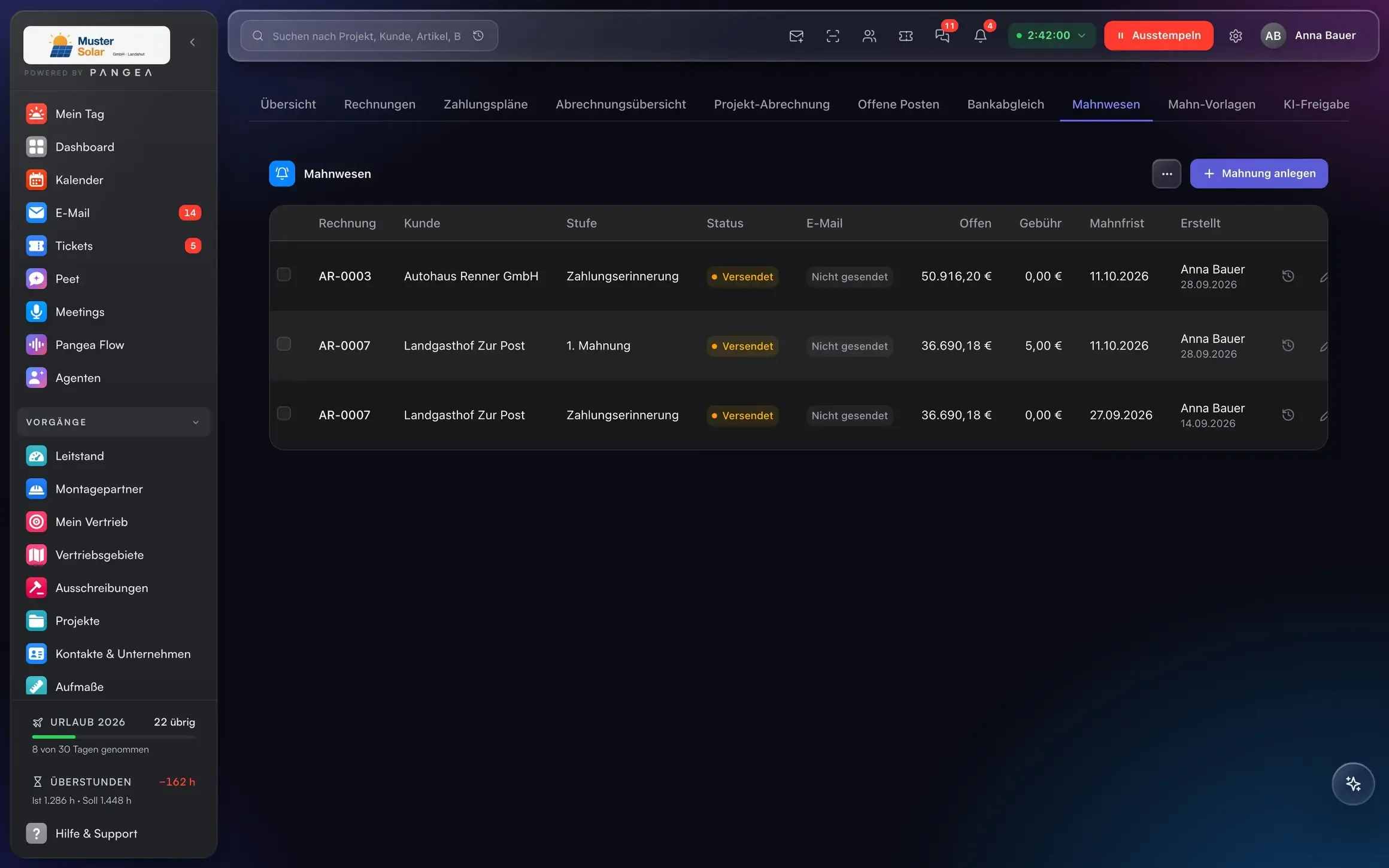Open the notifications bell icon
1389x868 pixels.
click(980, 36)
